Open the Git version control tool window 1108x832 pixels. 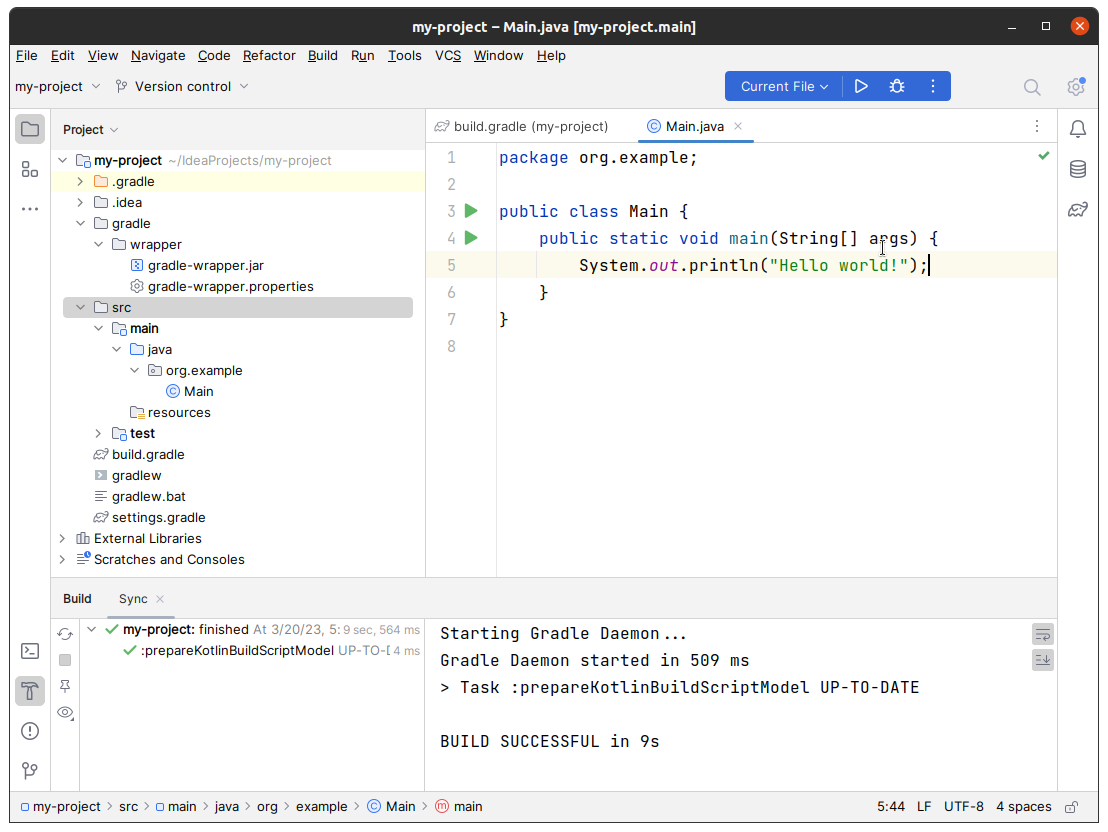(x=30, y=771)
